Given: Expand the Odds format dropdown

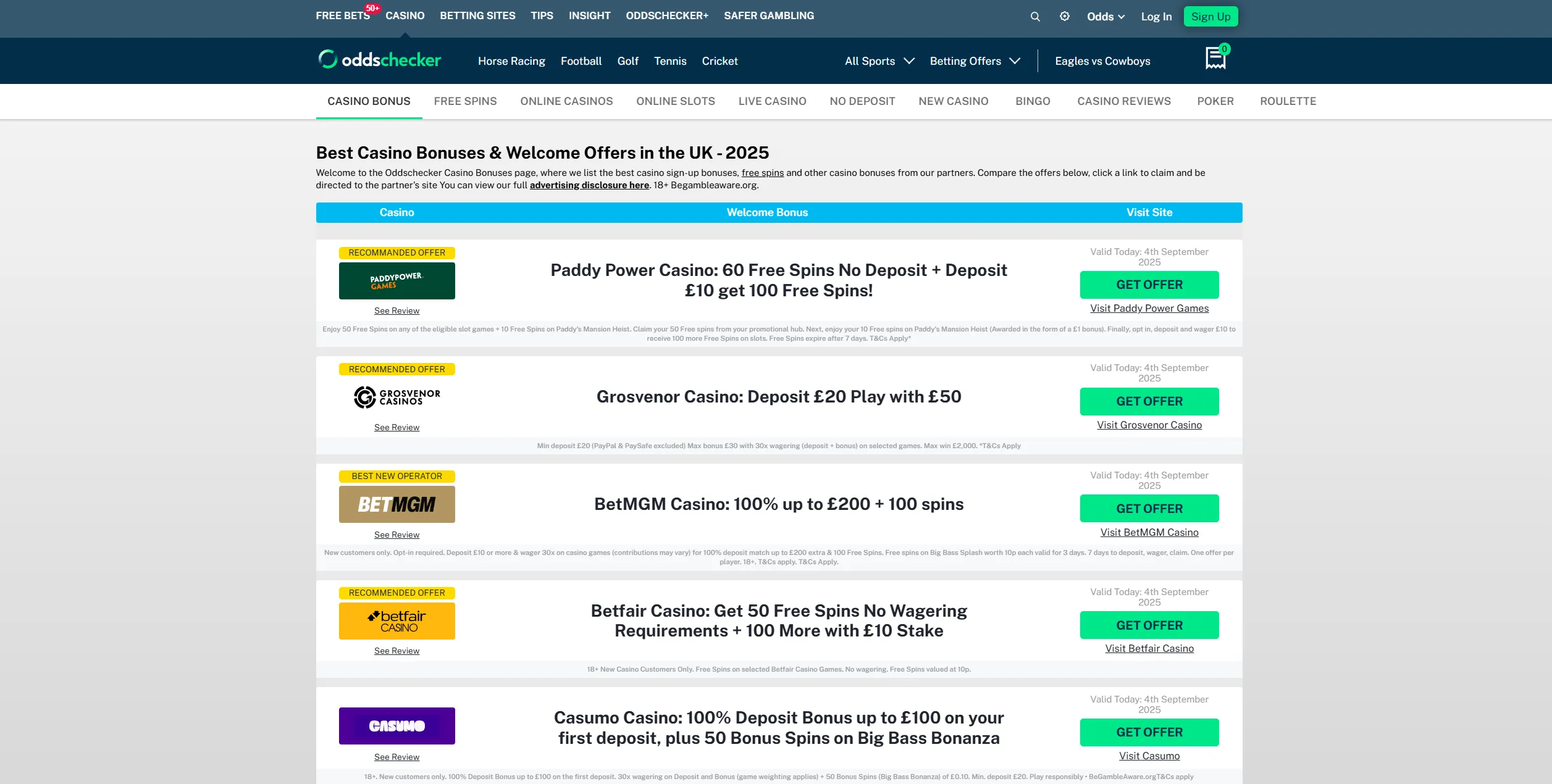Looking at the screenshot, I should pyautogui.click(x=1105, y=17).
